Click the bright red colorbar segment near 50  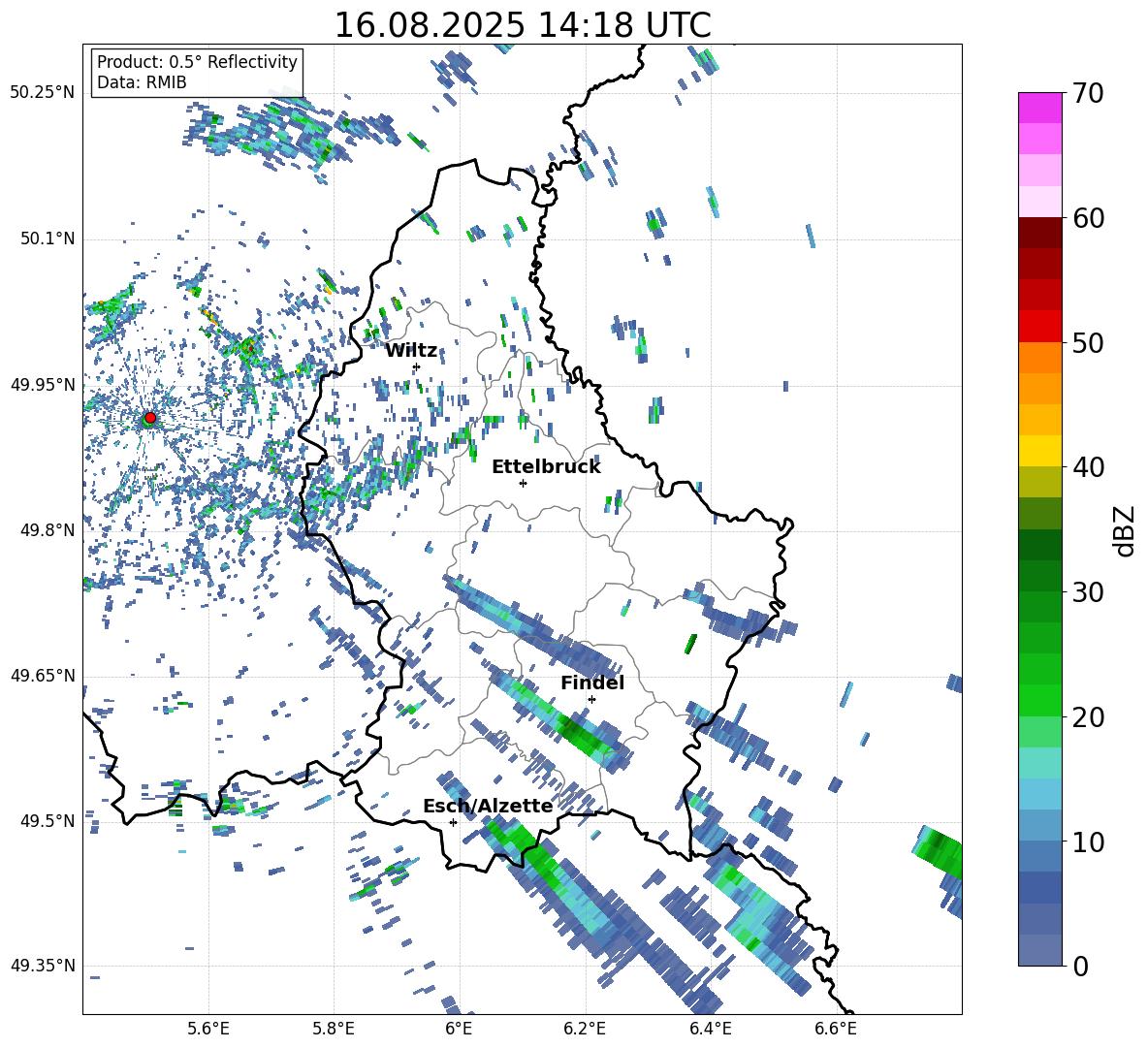click(1039, 327)
